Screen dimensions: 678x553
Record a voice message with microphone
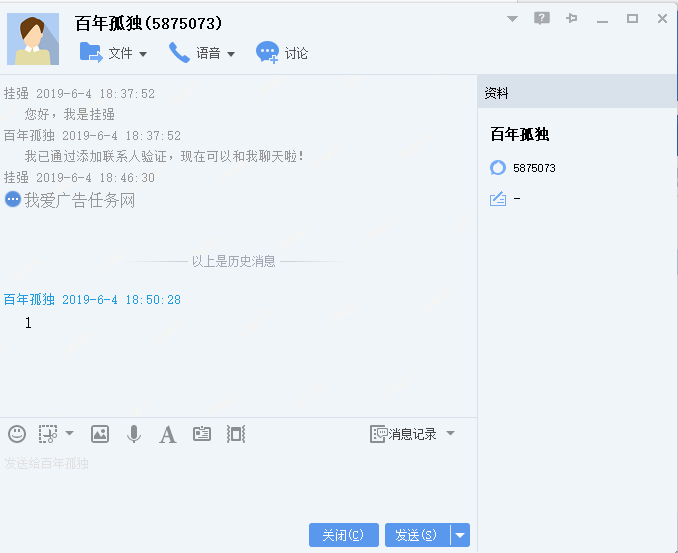(134, 434)
